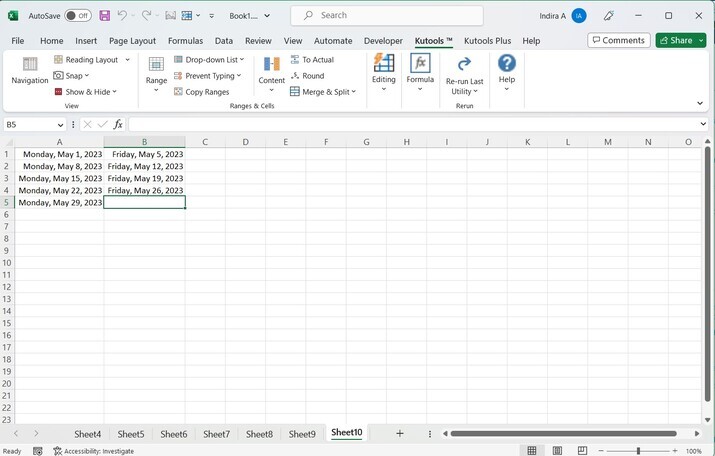The width and height of the screenshot is (715, 456).
Task: Select cell Monday, May 1, 2023
Action: coord(59,154)
